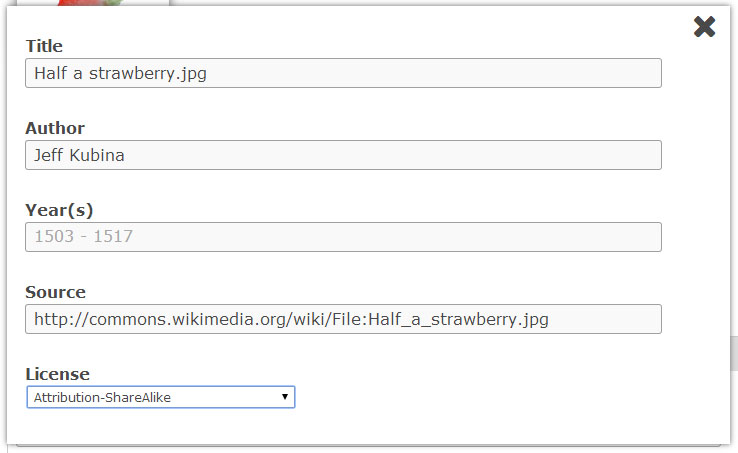Click 'Half_a_strawberry.jpg' at end of Source URL
The height and width of the screenshot is (453, 738).
(x=470, y=319)
